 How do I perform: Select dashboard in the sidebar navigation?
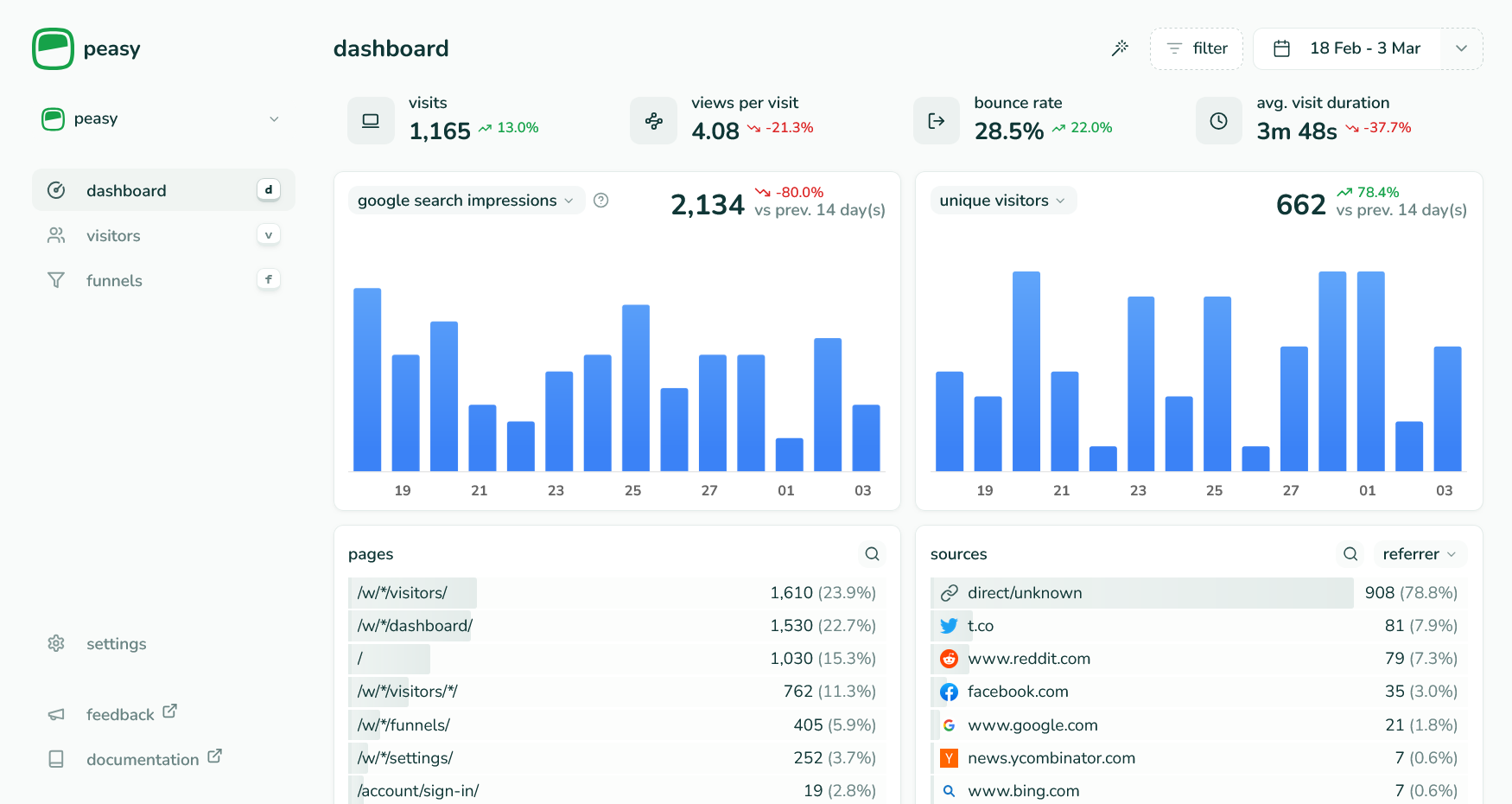[x=125, y=190]
